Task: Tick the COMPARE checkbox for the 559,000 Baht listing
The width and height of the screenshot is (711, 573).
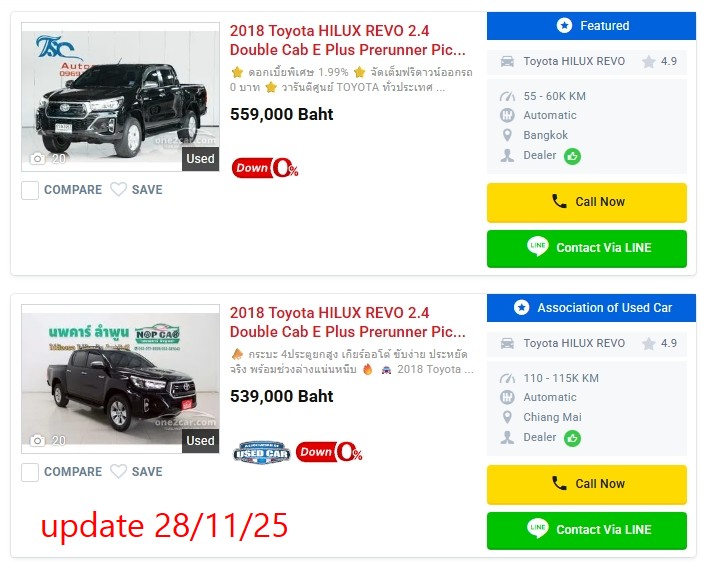Action: click(30, 190)
